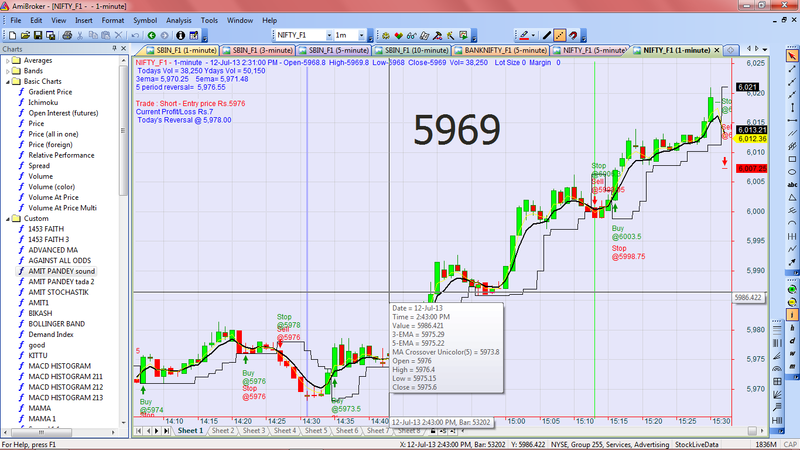Go to the last sheet arrow button

(x=166, y=431)
